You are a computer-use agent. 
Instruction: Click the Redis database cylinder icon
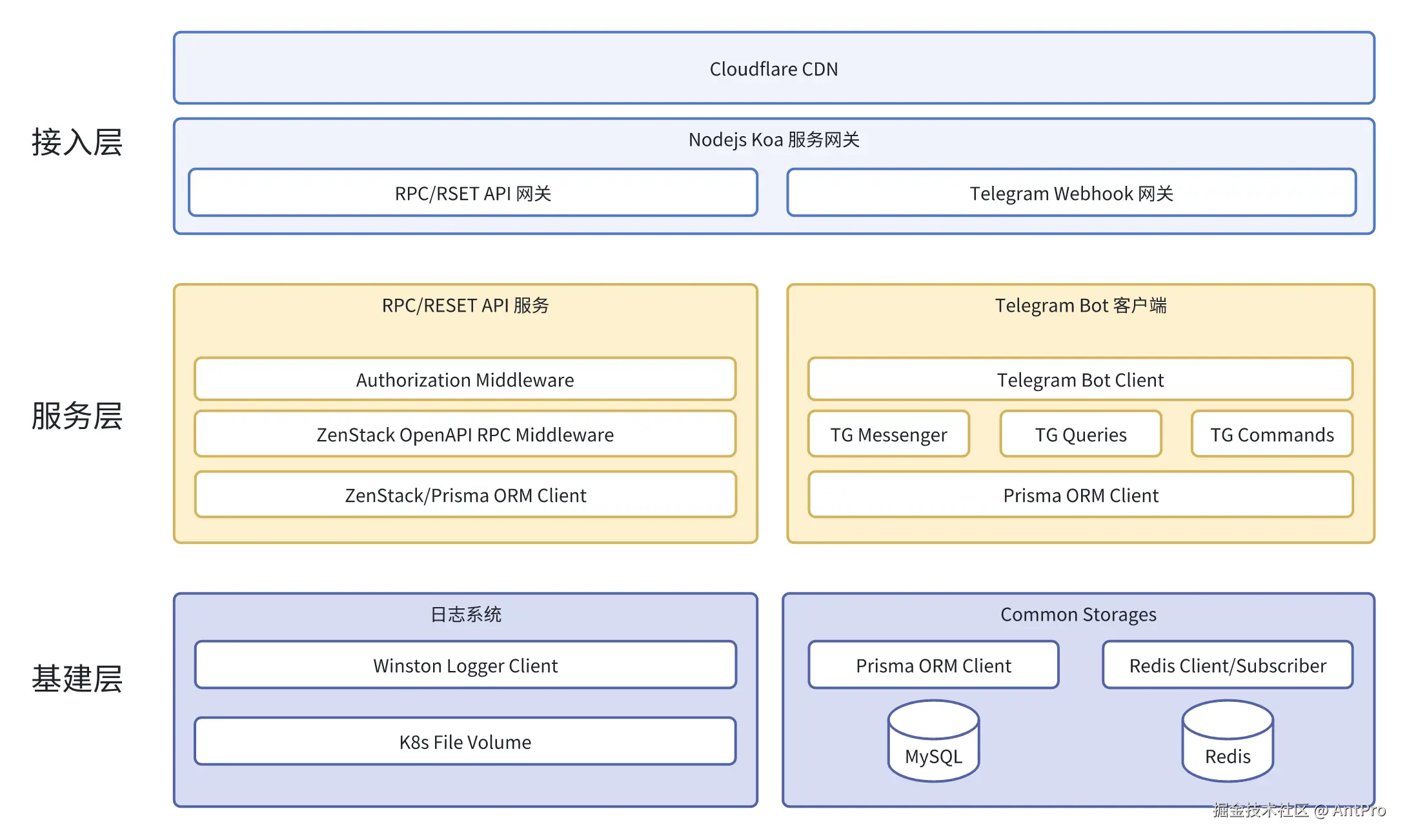(x=1228, y=742)
